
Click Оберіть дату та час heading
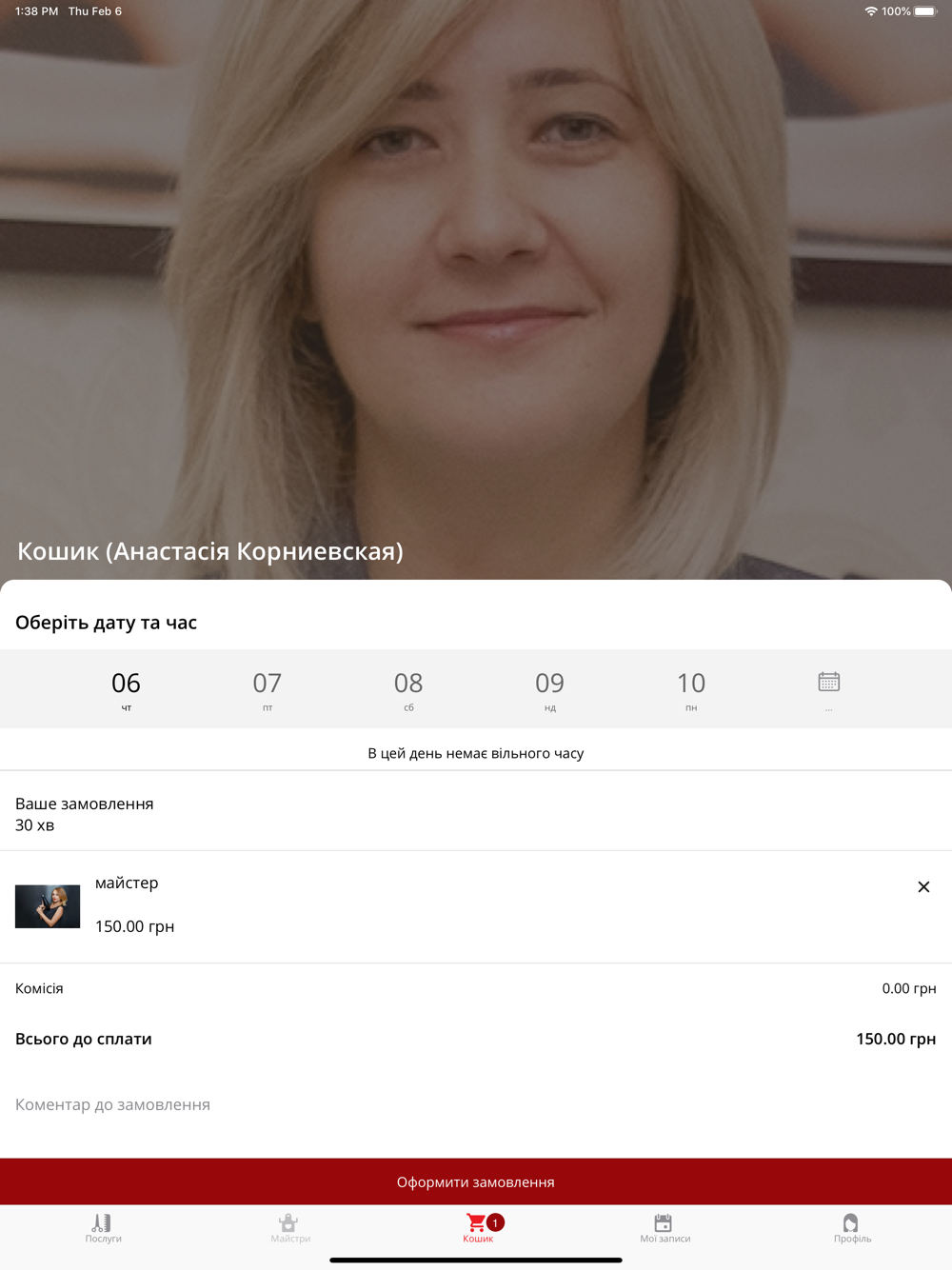(x=106, y=623)
